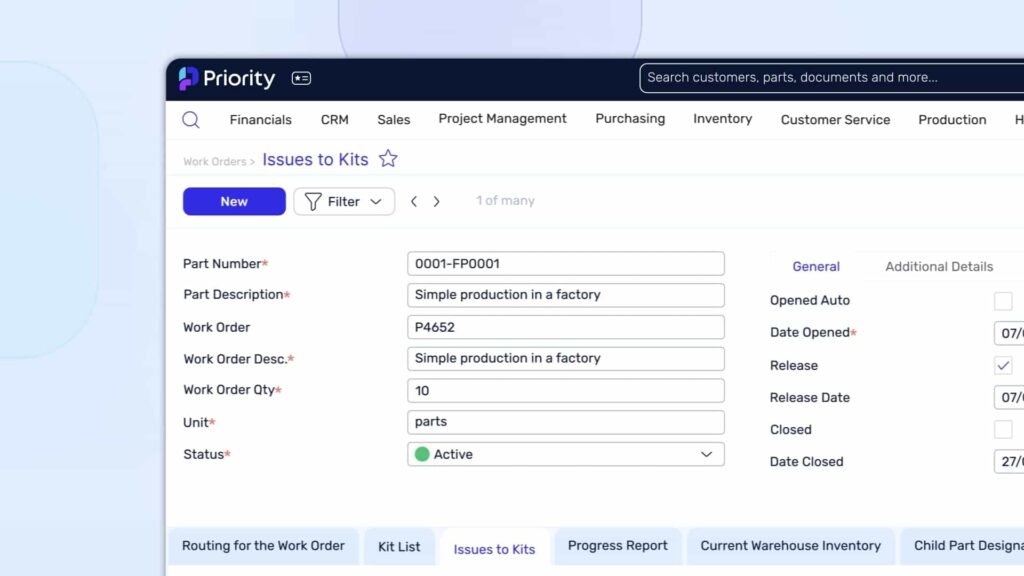Open Routing for the Work Order tab
This screenshot has height=576, width=1024.
pyautogui.click(x=263, y=546)
